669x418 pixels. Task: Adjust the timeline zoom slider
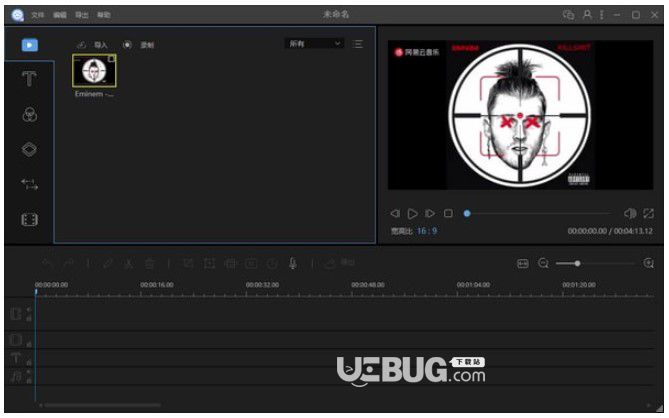[x=577, y=264]
